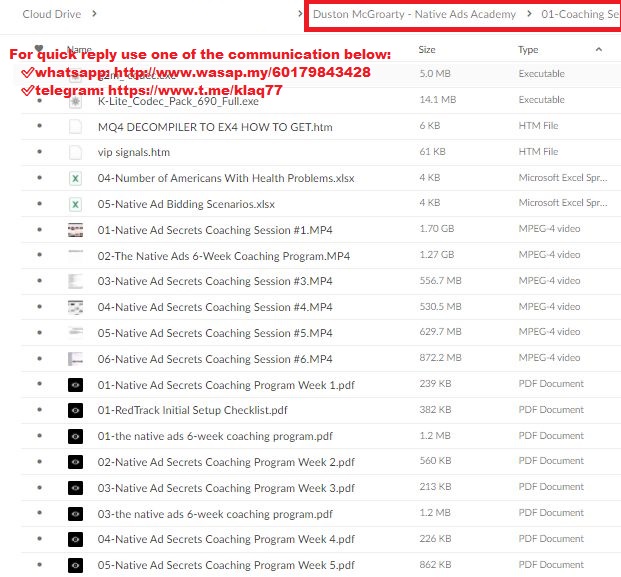621x577 pixels.
Task: Click PDF icon of Coaching Program Week 3.pdf
Action: pyautogui.click(x=75, y=488)
